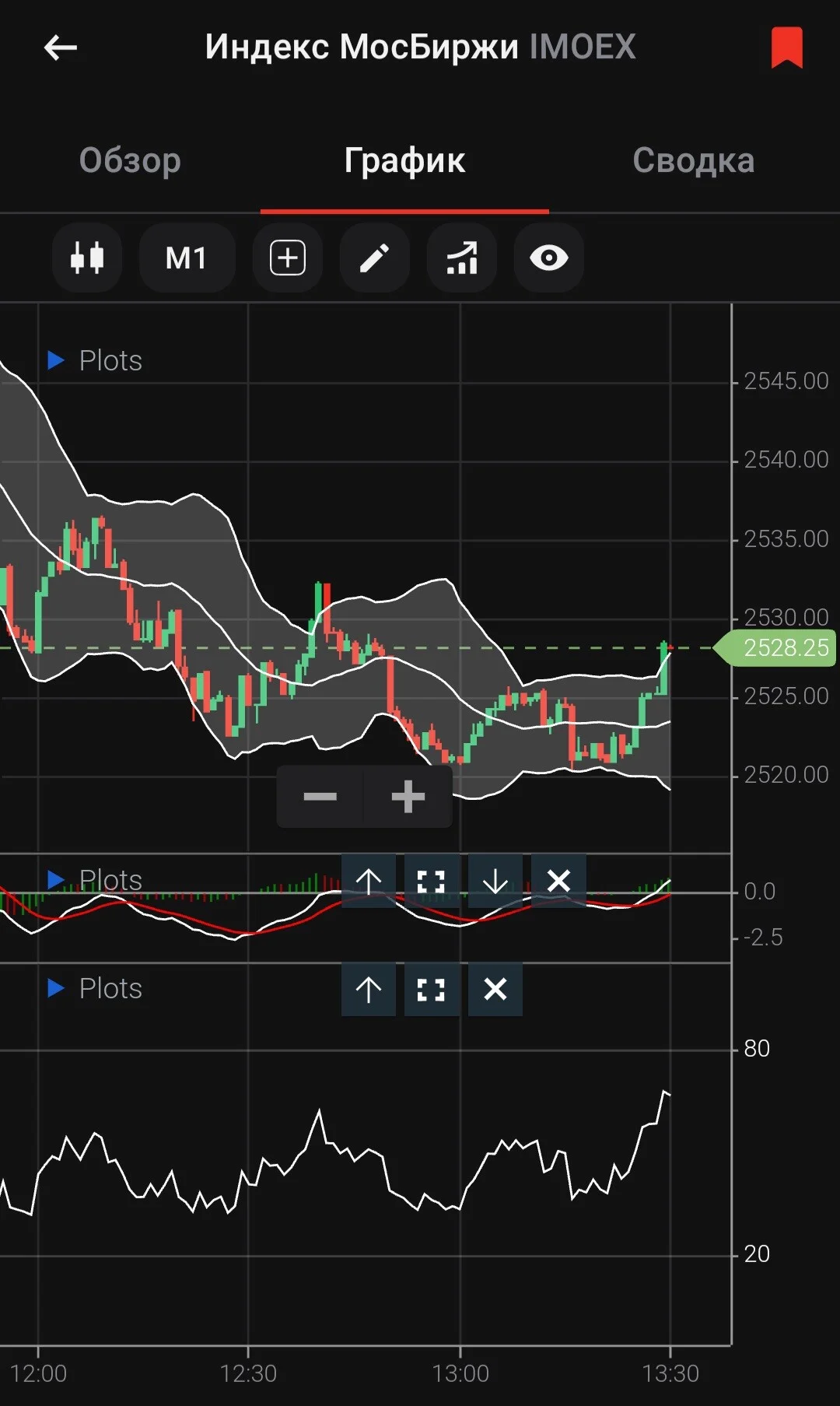Toggle visibility with the eye icon

pyautogui.click(x=549, y=258)
